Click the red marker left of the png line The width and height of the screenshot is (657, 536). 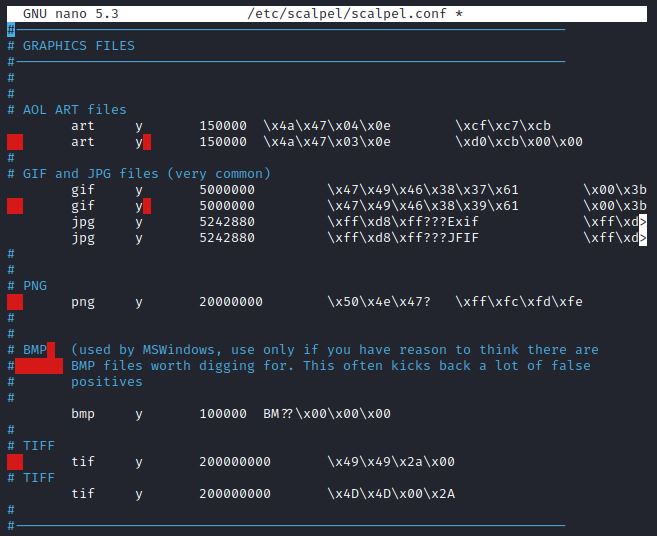click(15, 302)
